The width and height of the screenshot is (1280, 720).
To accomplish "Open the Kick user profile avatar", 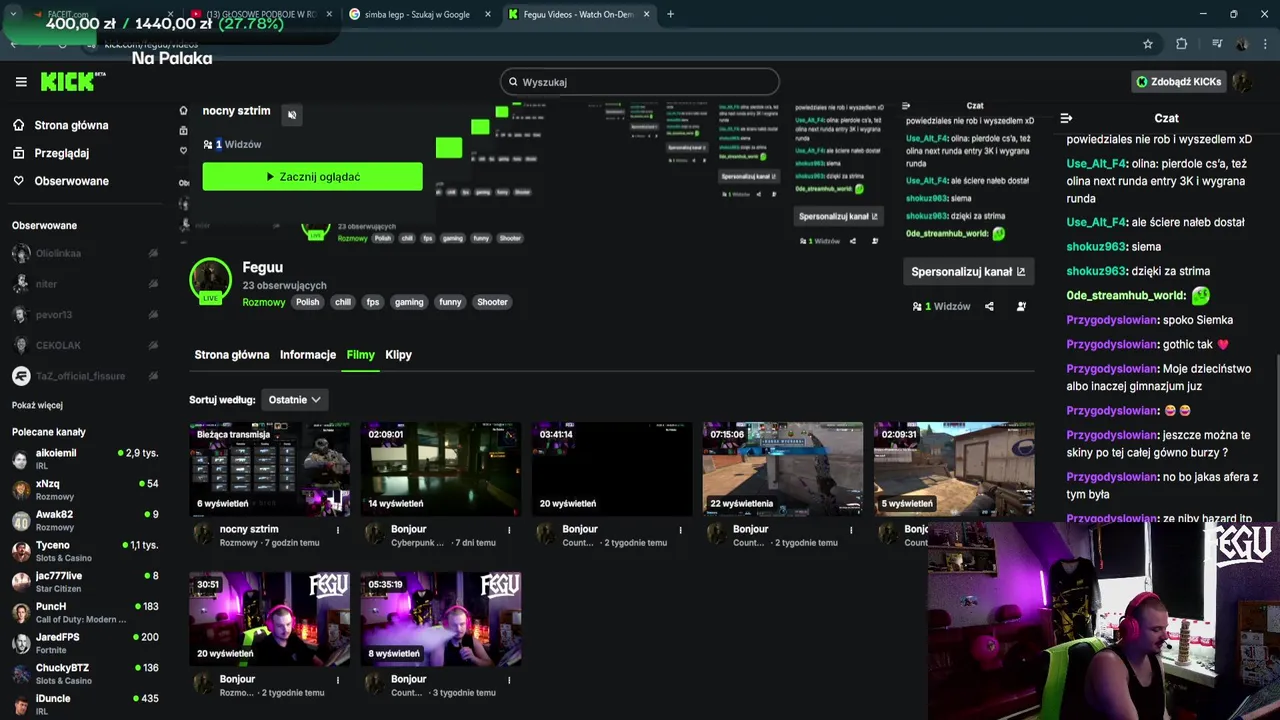I will [x=1243, y=82].
